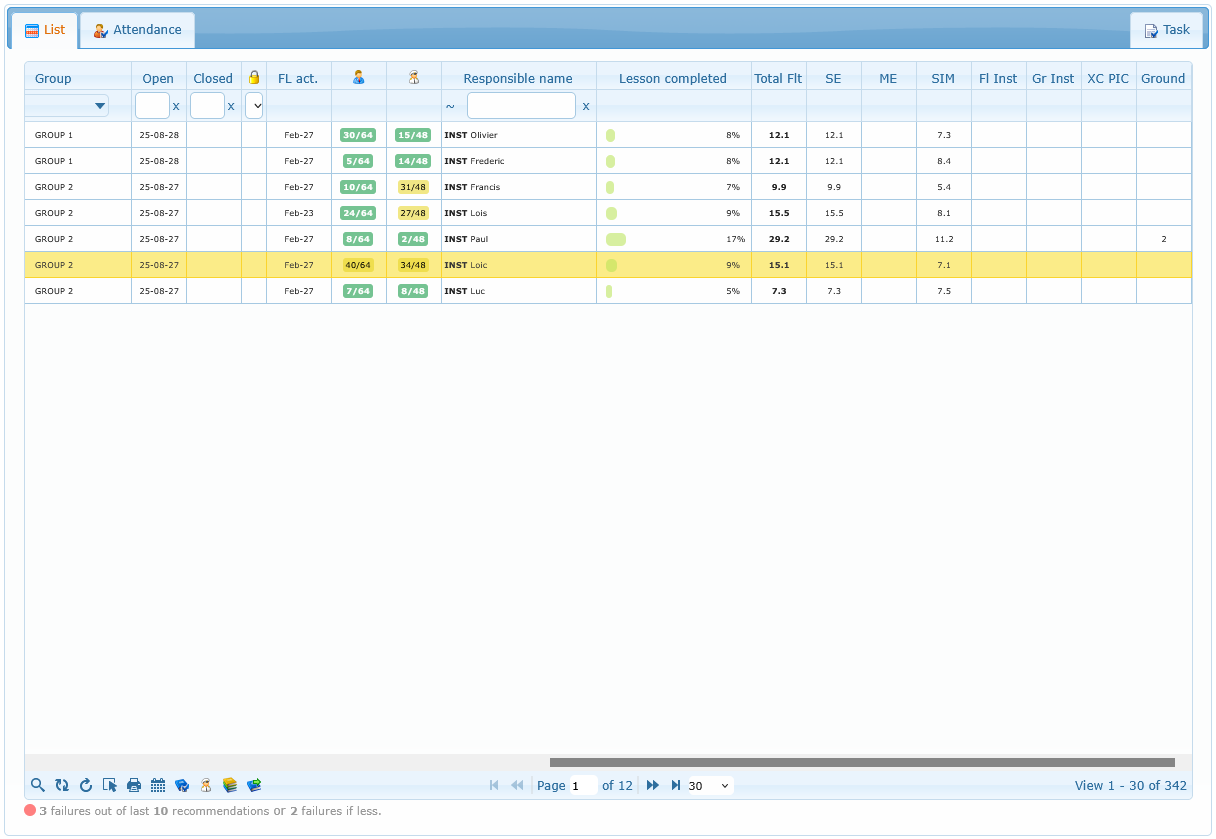Sort by the lock icon column header

[x=254, y=78]
